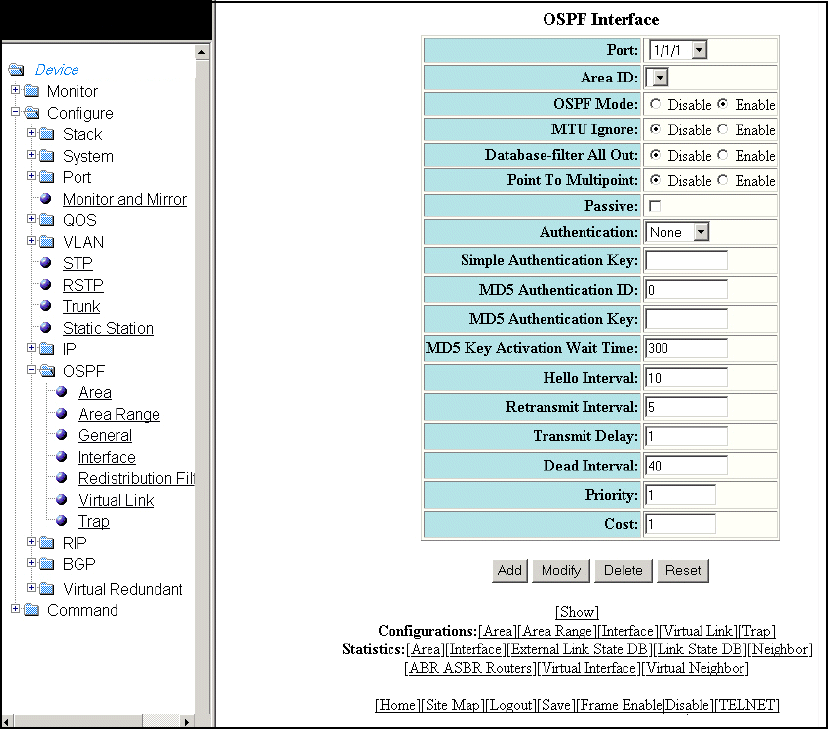Expand the VLAN tree node

31,240
